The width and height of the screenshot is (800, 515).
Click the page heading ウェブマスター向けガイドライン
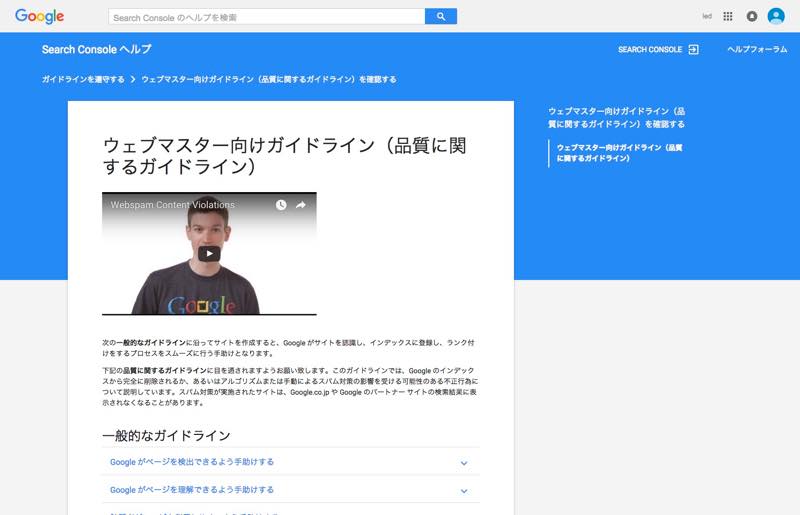(x=284, y=156)
